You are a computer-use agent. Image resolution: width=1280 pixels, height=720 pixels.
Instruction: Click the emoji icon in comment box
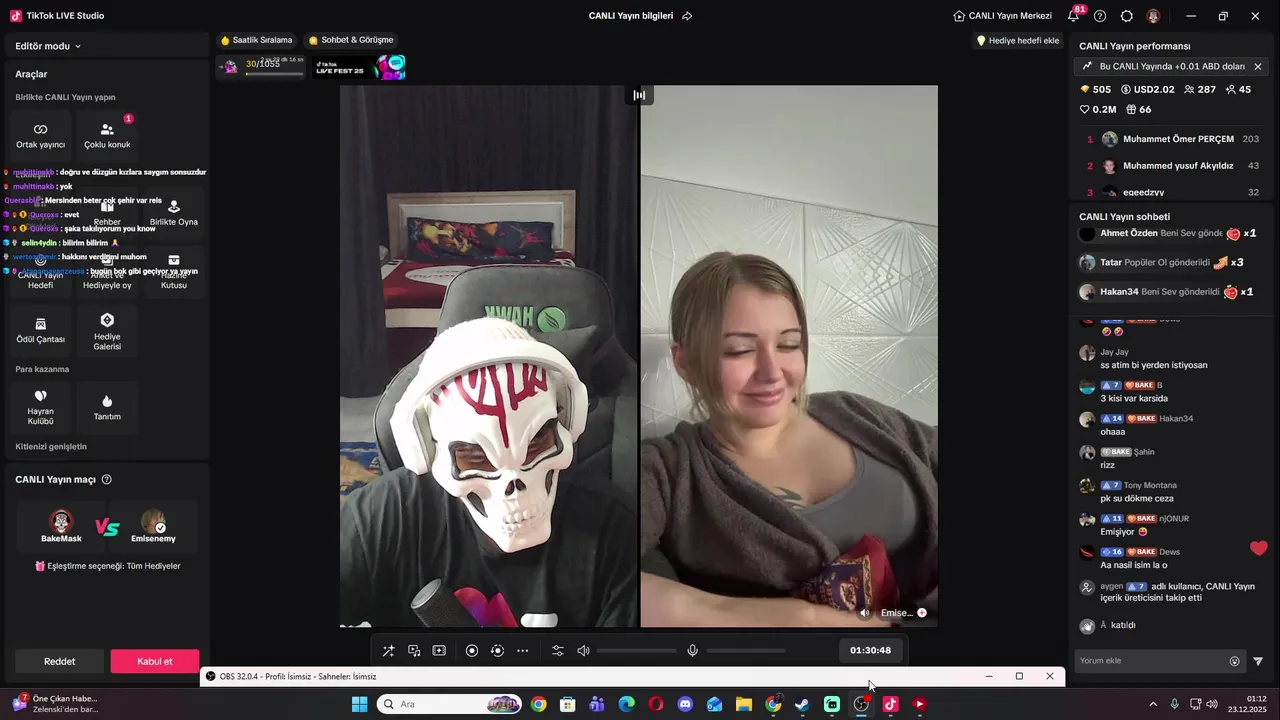click(1234, 661)
